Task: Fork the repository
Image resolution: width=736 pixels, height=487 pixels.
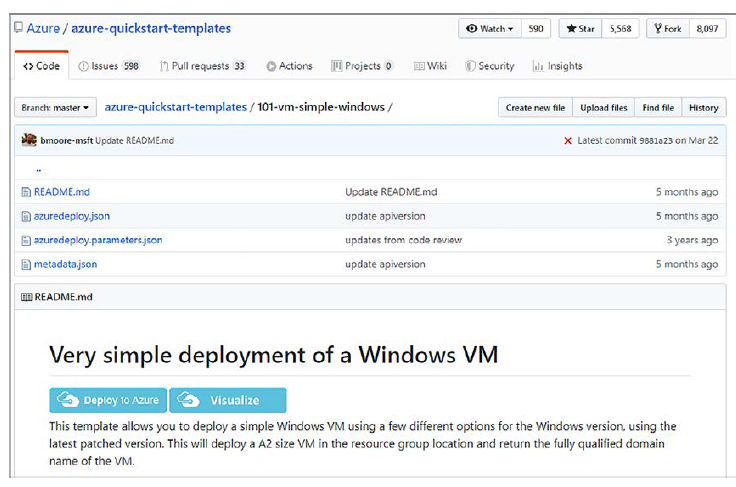Action: pos(668,29)
